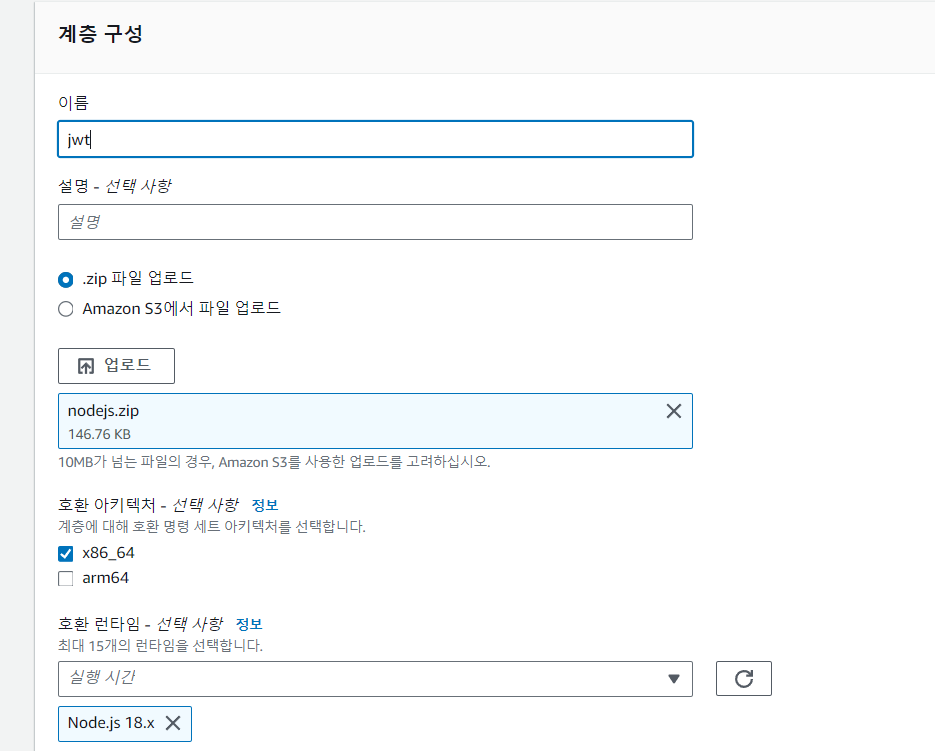
Task: Expand the 실행 시간 runtime combo box
Action: [375, 679]
